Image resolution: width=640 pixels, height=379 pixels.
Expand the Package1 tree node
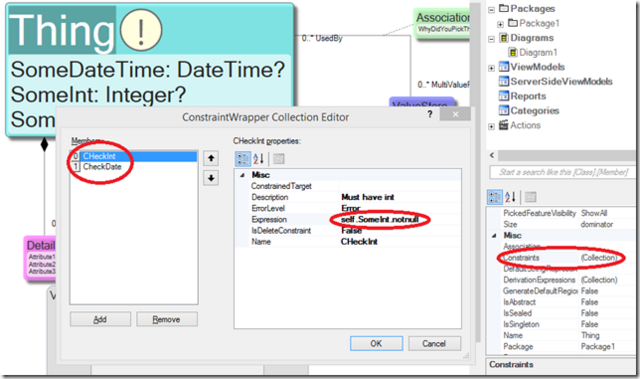point(500,24)
